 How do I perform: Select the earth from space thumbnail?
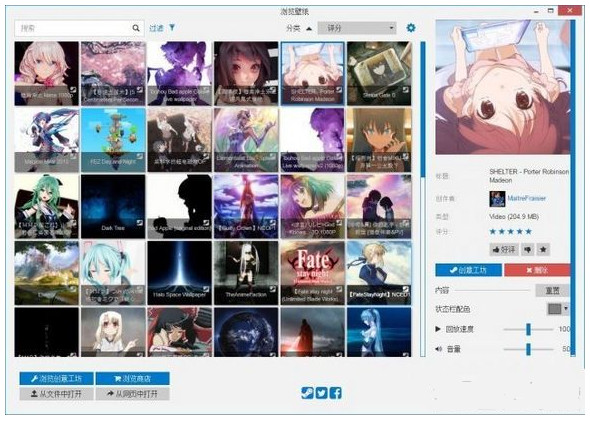(246, 332)
